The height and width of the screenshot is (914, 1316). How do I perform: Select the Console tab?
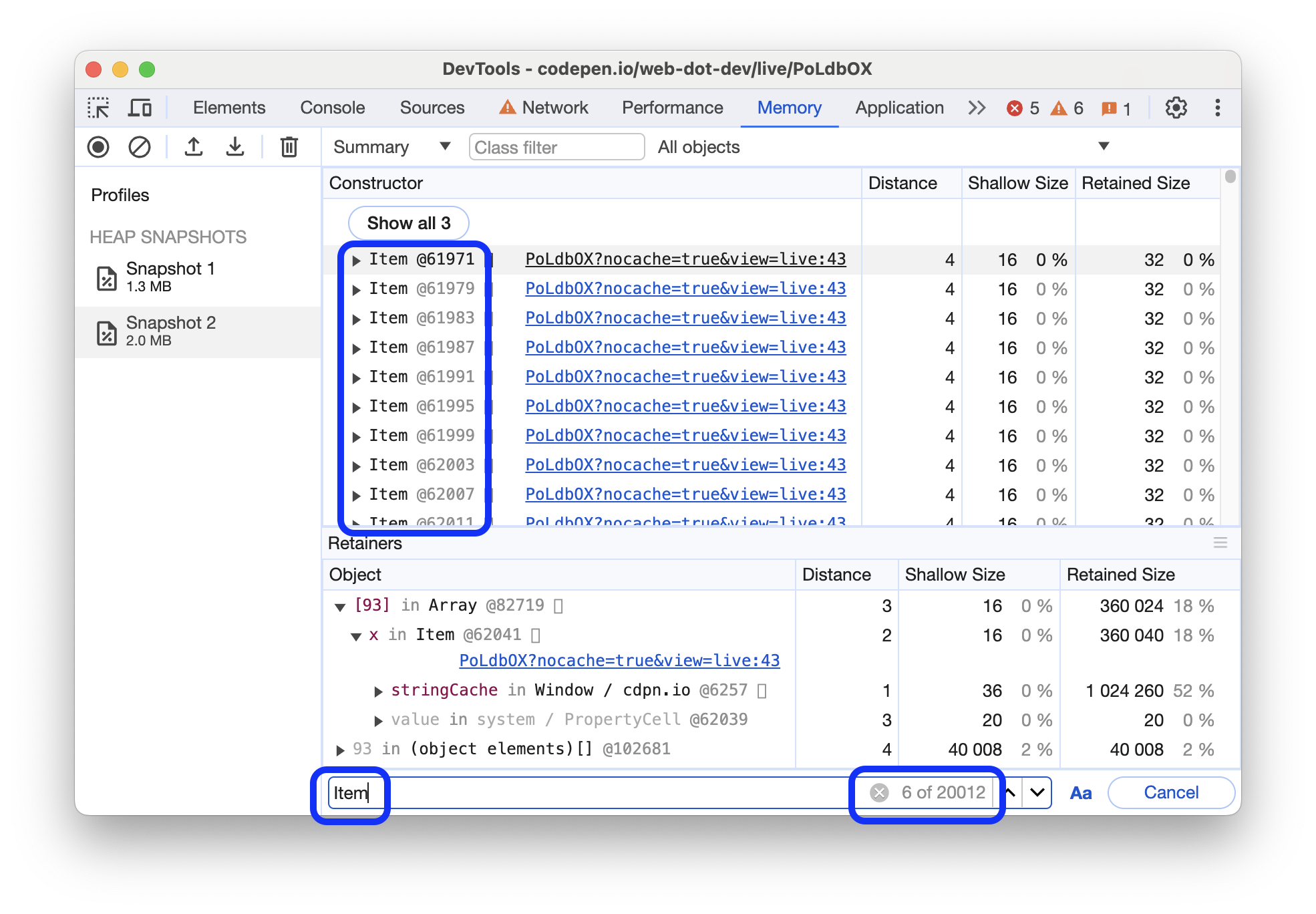pyautogui.click(x=331, y=107)
